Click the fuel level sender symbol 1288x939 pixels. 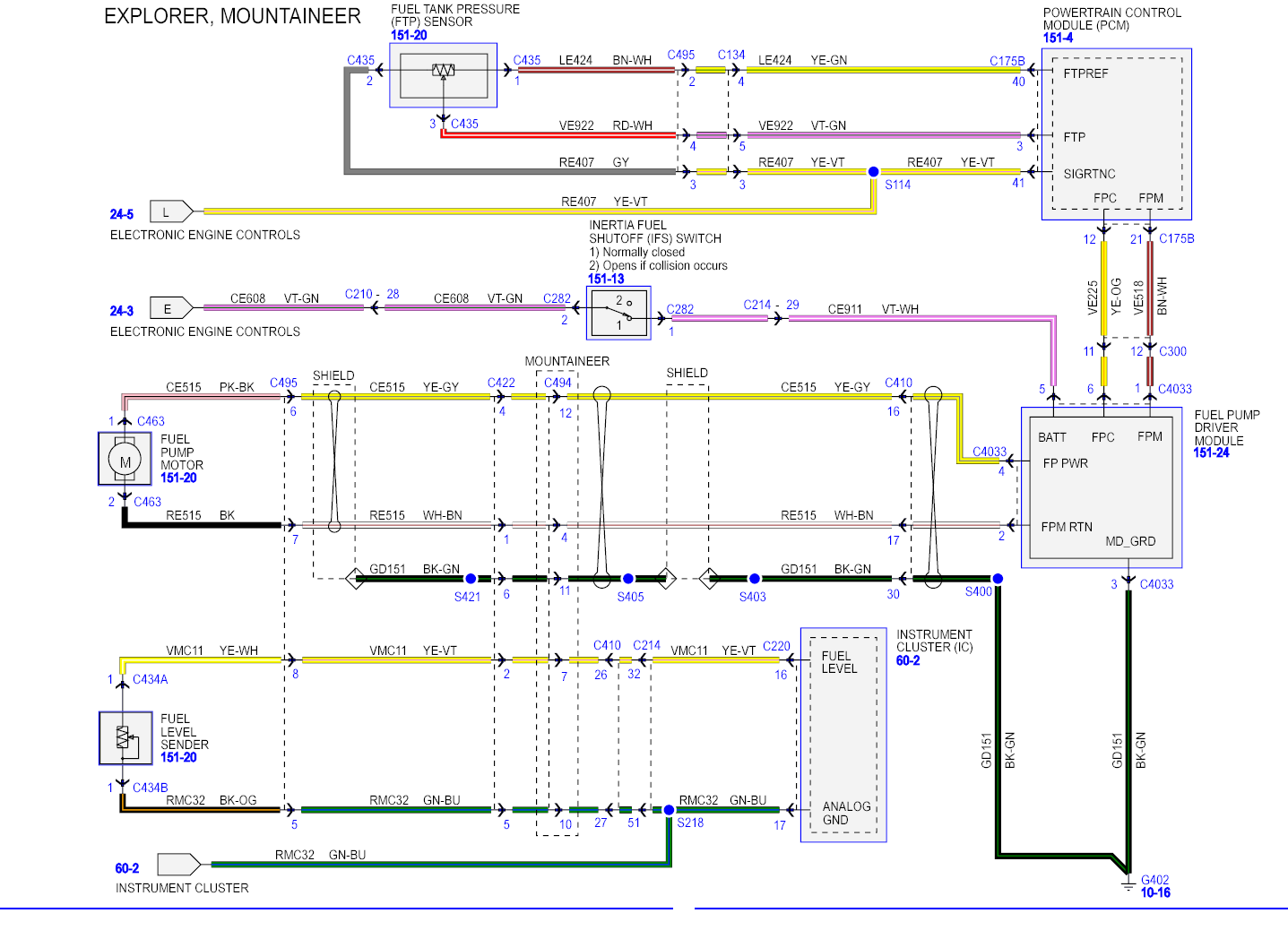point(125,737)
